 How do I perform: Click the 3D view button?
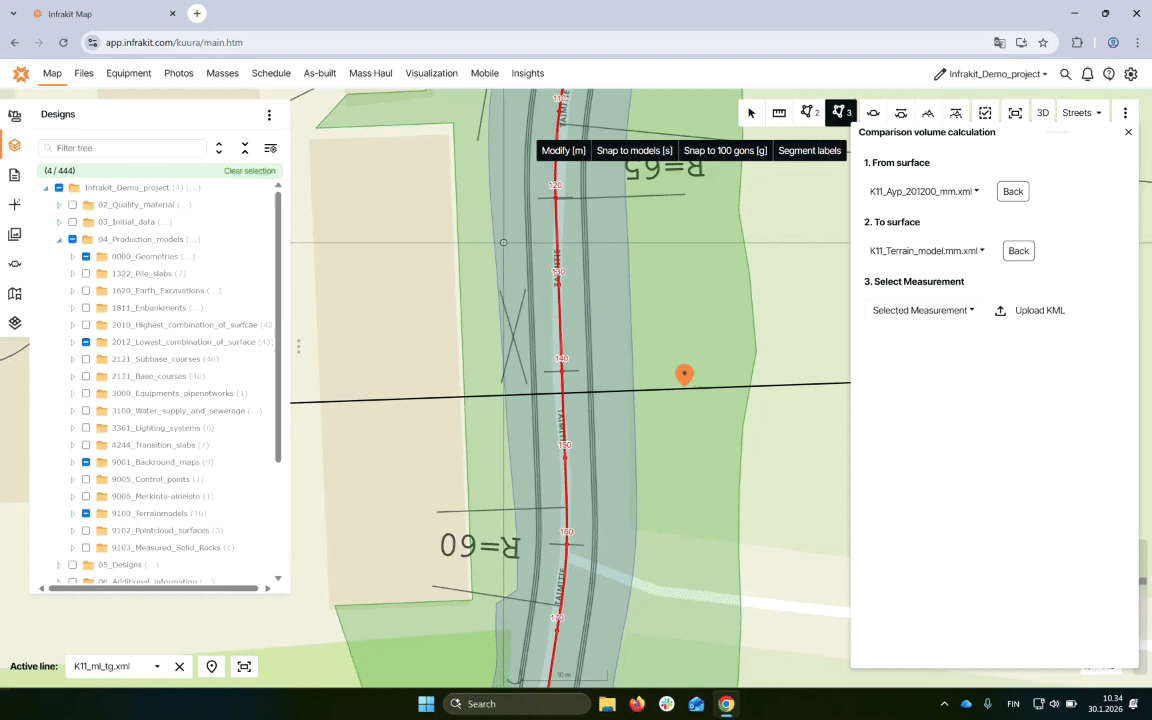pos(1042,113)
